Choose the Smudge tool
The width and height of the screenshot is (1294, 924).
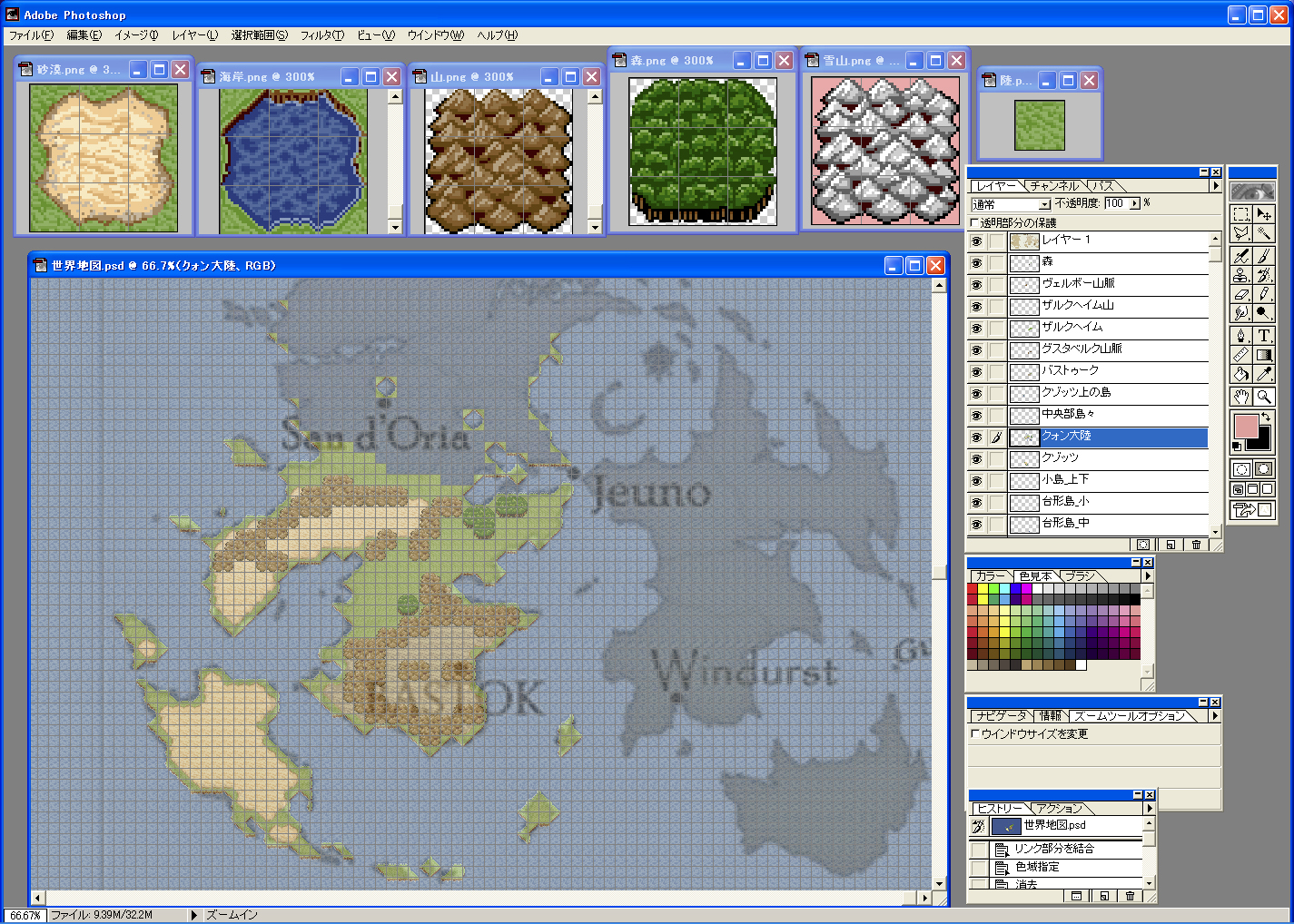pyautogui.click(x=1241, y=313)
